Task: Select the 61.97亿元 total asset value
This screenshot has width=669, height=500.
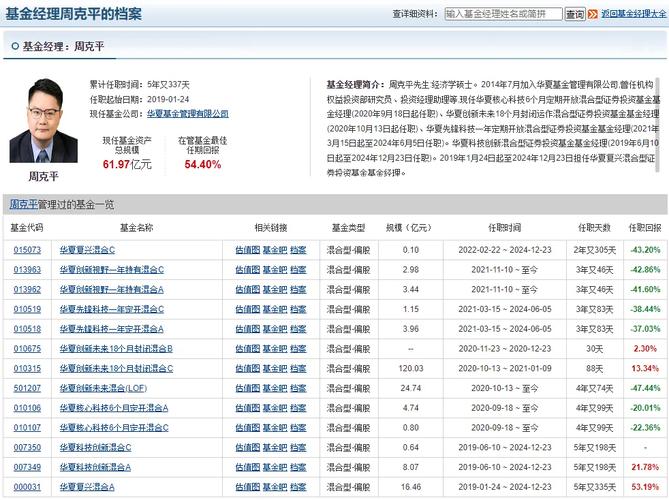Action: pyautogui.click(x=127, y=165)
